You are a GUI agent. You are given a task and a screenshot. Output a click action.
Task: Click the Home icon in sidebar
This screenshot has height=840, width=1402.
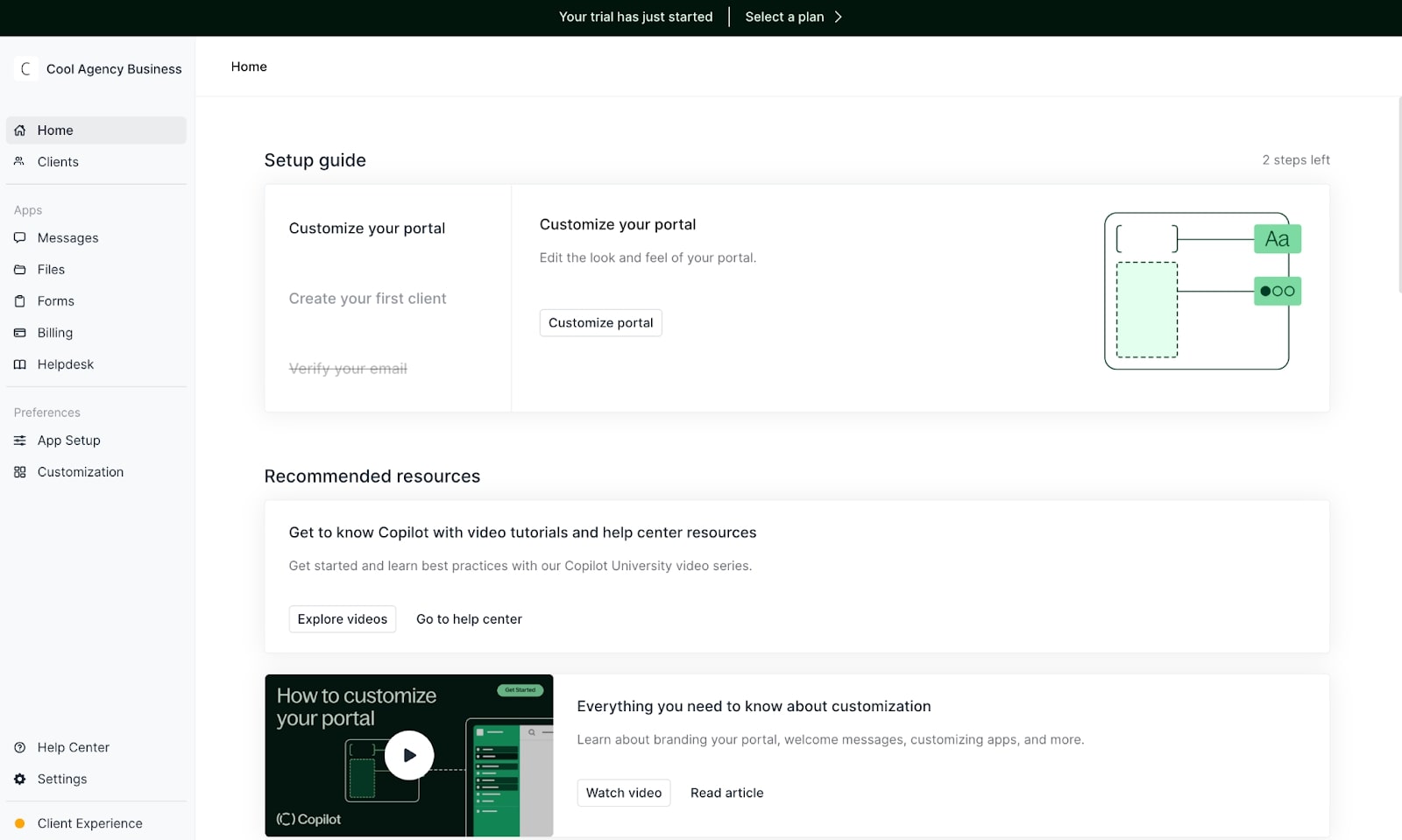click(20, 131)
